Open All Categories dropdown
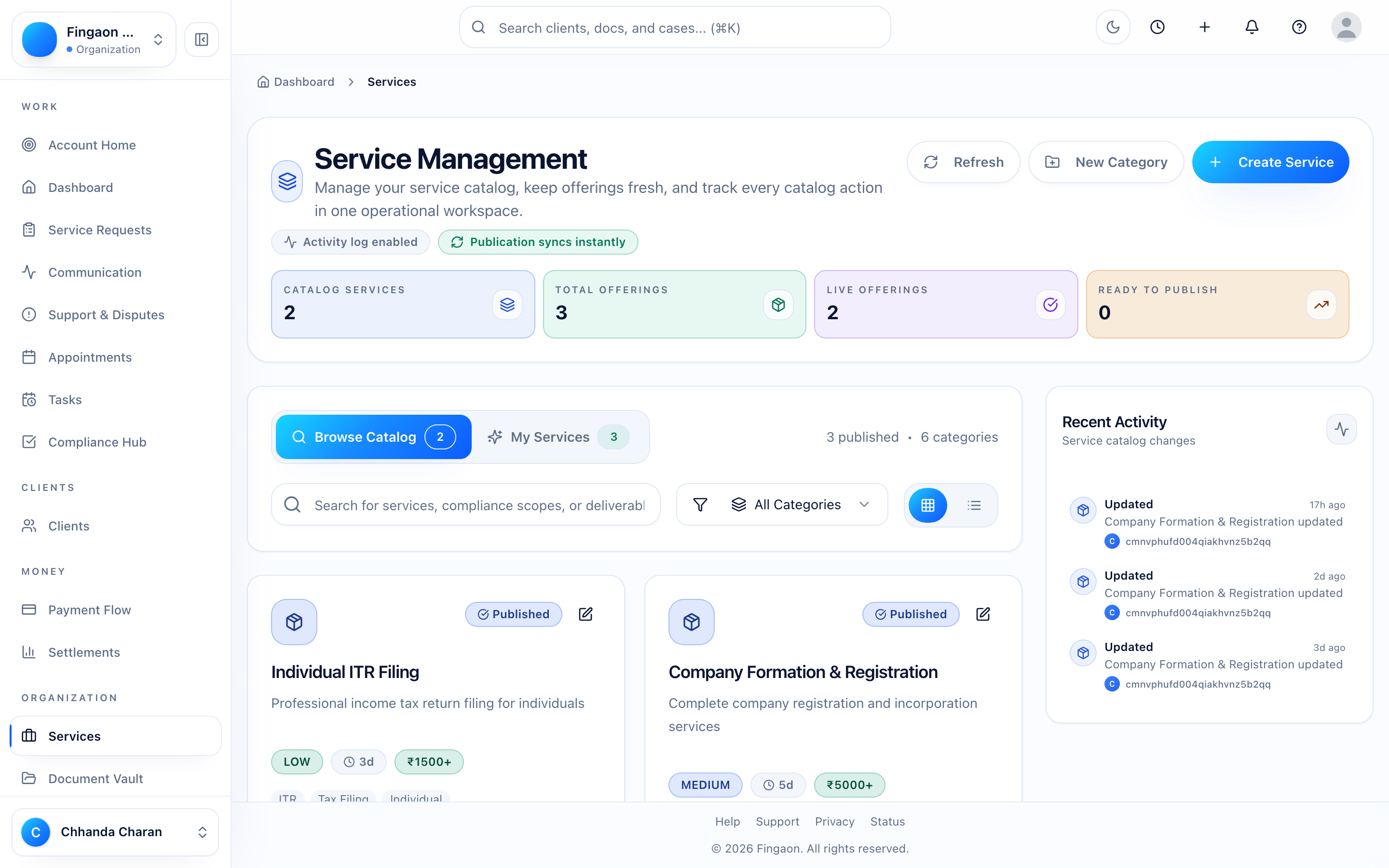Screen dimensions: 1389x868 [x=782, y=504]
